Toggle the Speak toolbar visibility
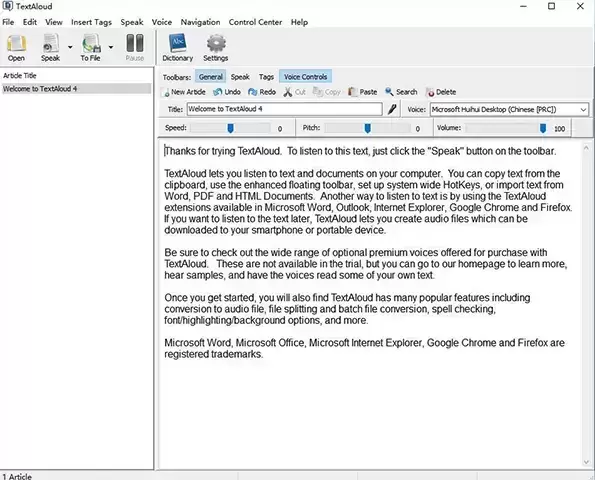The width and height of the screenshot is (595, 480). pyautogui.click(x=240, y=77)
